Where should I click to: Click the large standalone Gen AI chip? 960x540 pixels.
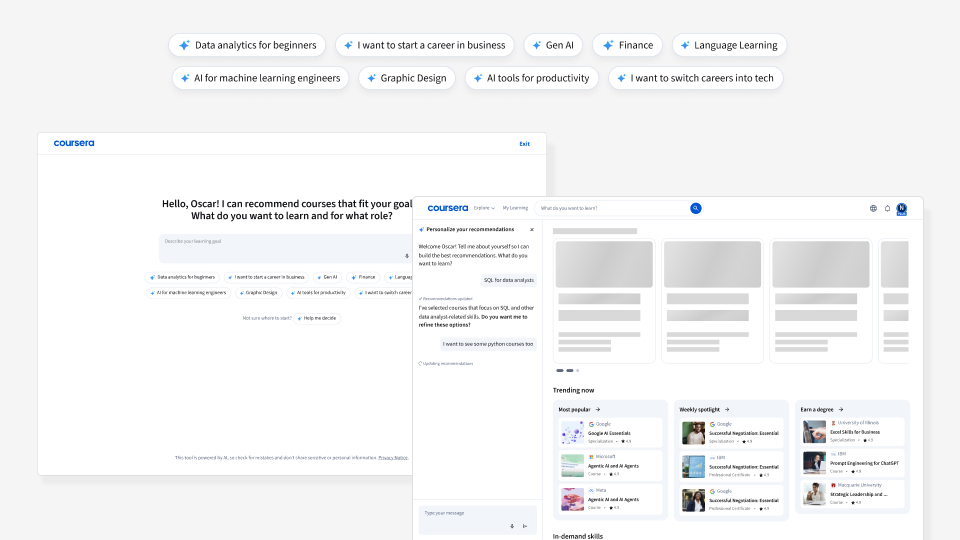coord(553,45)
